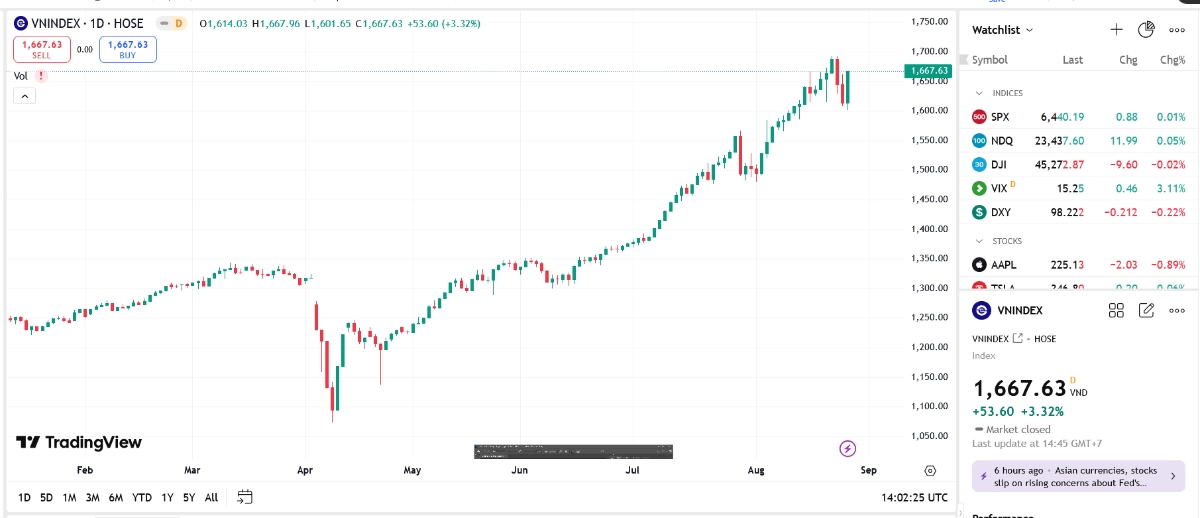Click the add symbol plus icon in Watchlist
The height and width of the screenshot is (518, 1200).
[x=1117, y=30]
